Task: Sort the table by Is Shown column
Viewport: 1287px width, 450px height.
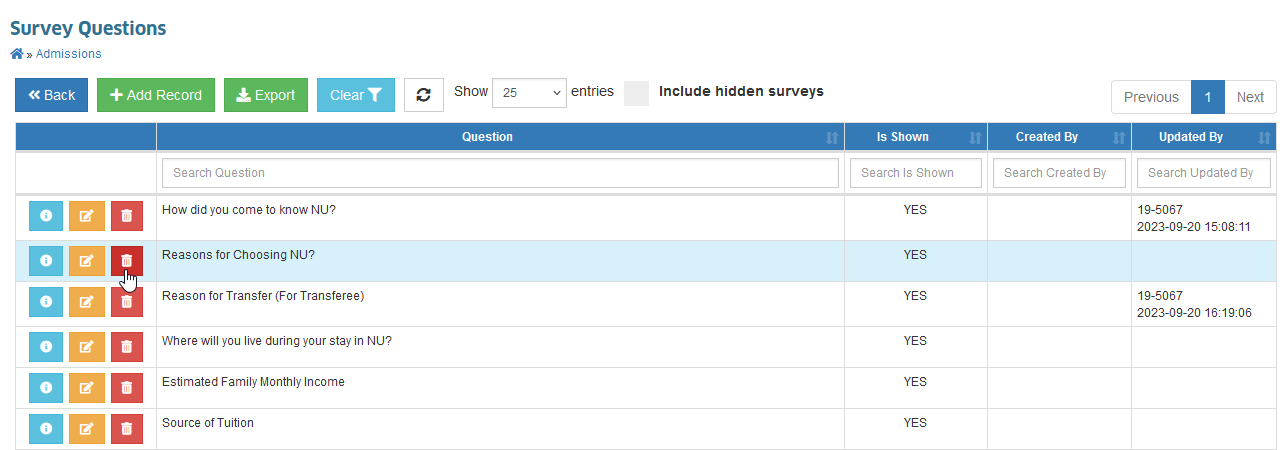Action: (916, 137)
